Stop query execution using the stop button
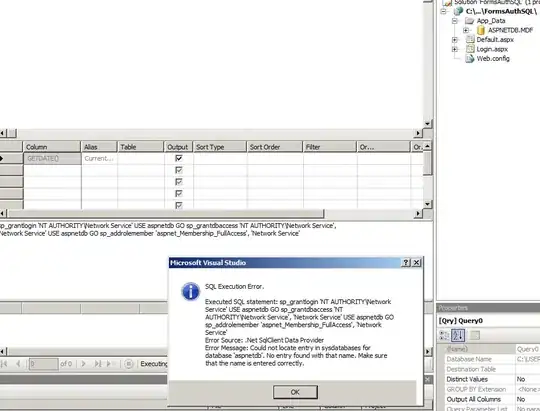 pyautogui.click(x=128, y=364)
